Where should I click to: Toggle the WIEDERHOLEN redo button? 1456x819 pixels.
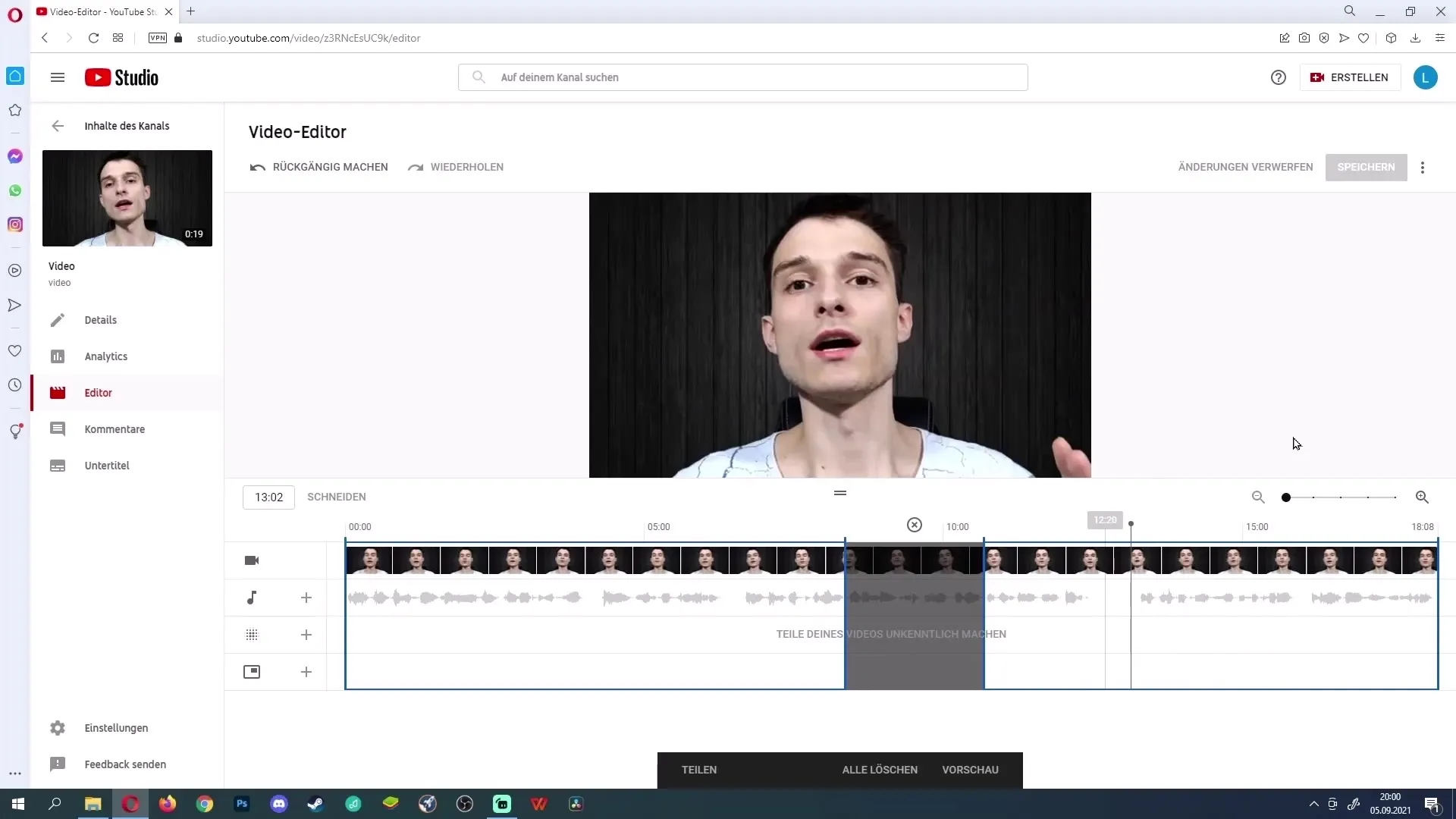coord(456,167)
